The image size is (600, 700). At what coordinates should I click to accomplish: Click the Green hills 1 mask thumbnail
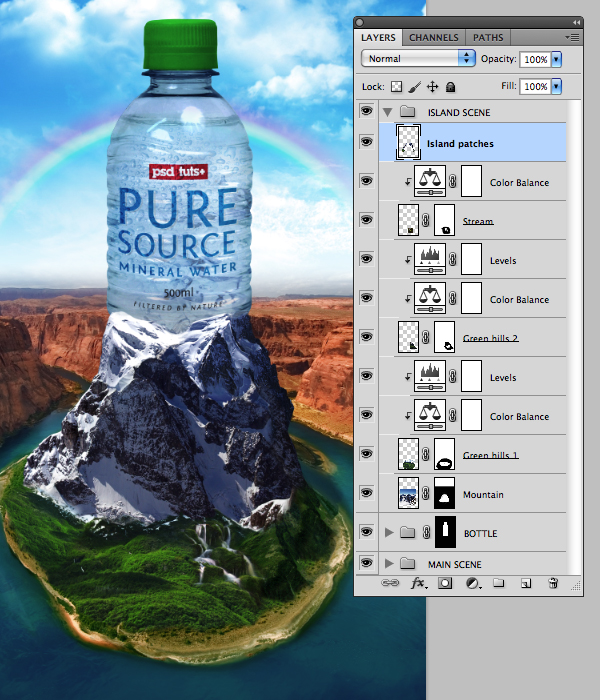[444, 454]
